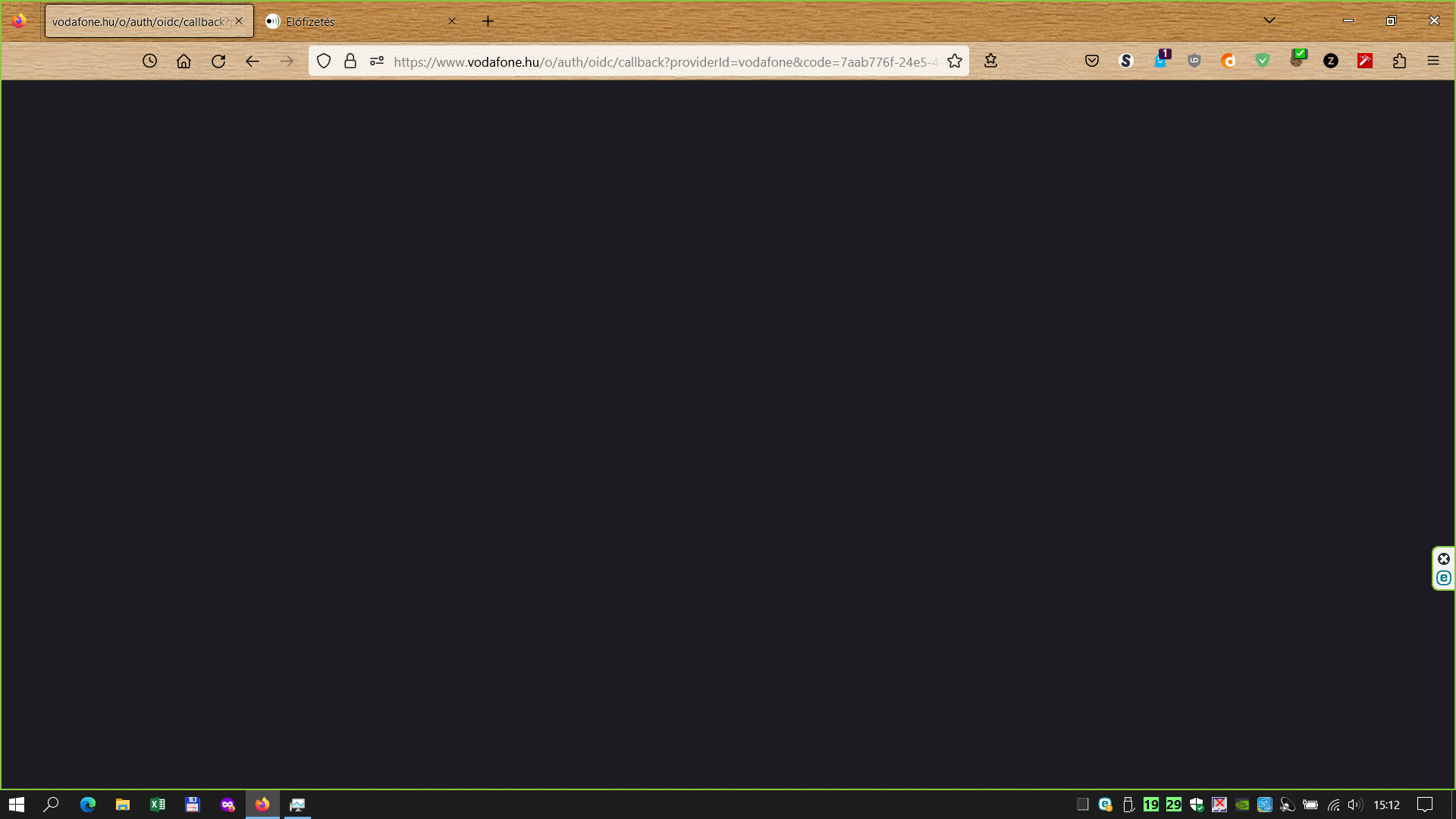The image size is (1456, 819).
Task: Show site security padlock info
Action: (350, 61)
